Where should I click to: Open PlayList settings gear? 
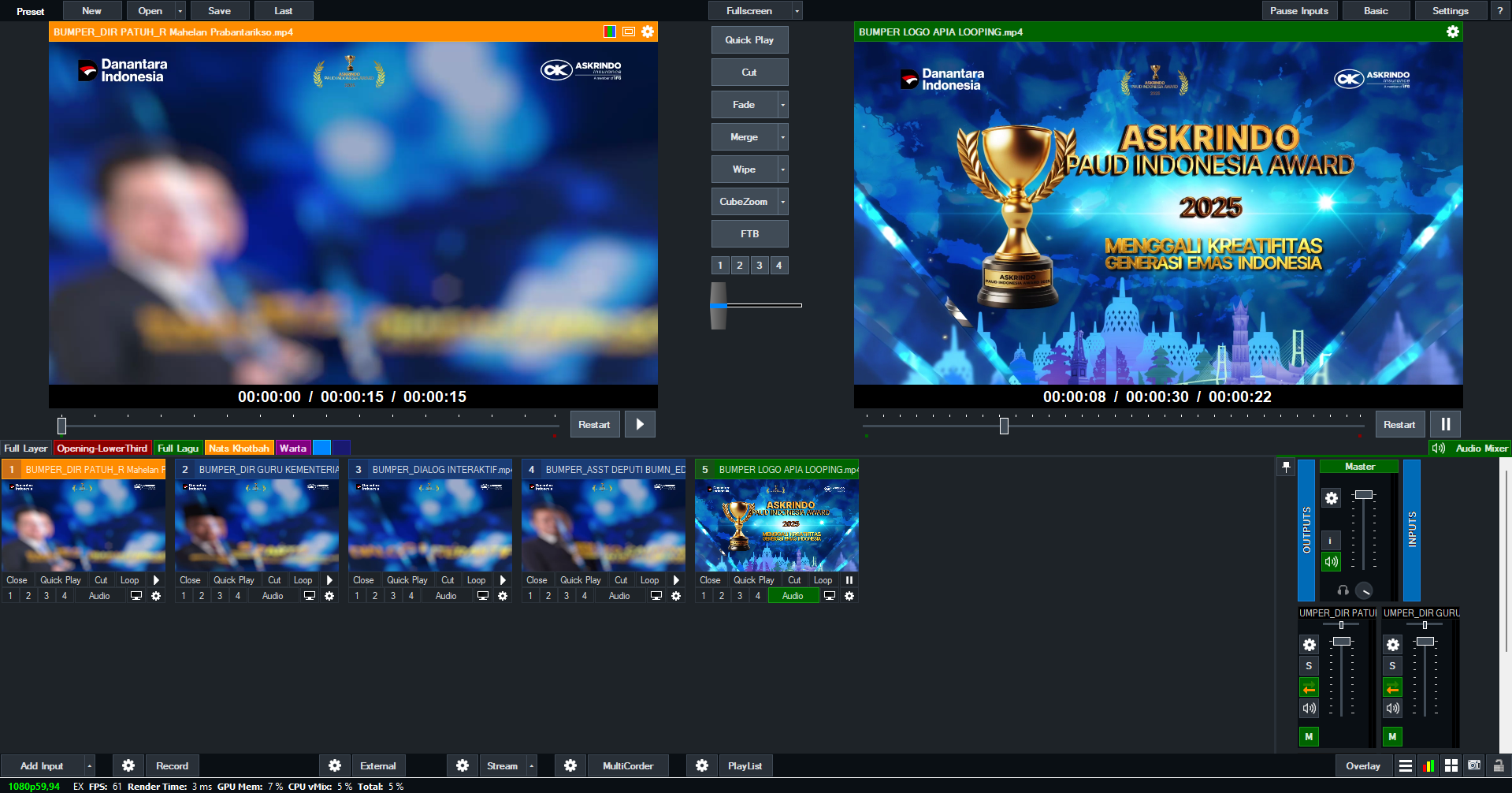point(702,765)
